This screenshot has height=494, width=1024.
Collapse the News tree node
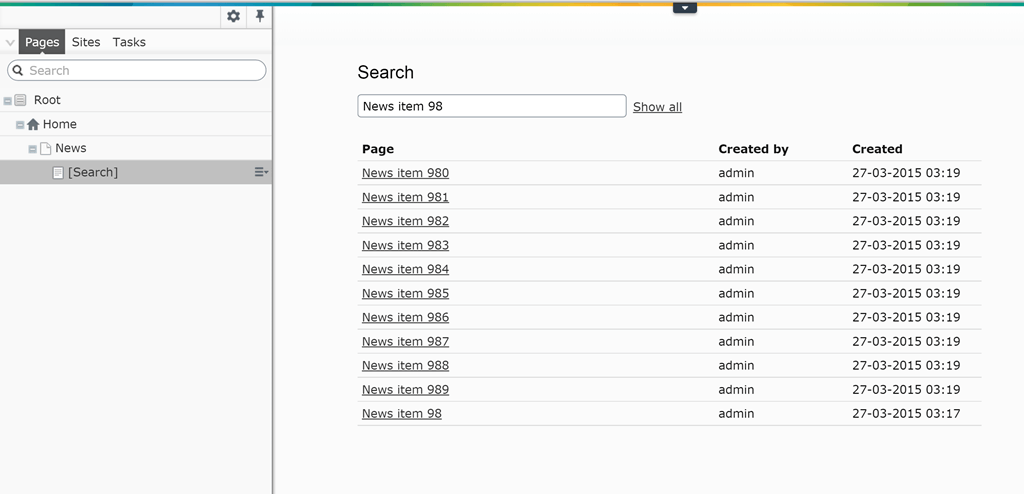pos(33,149)
